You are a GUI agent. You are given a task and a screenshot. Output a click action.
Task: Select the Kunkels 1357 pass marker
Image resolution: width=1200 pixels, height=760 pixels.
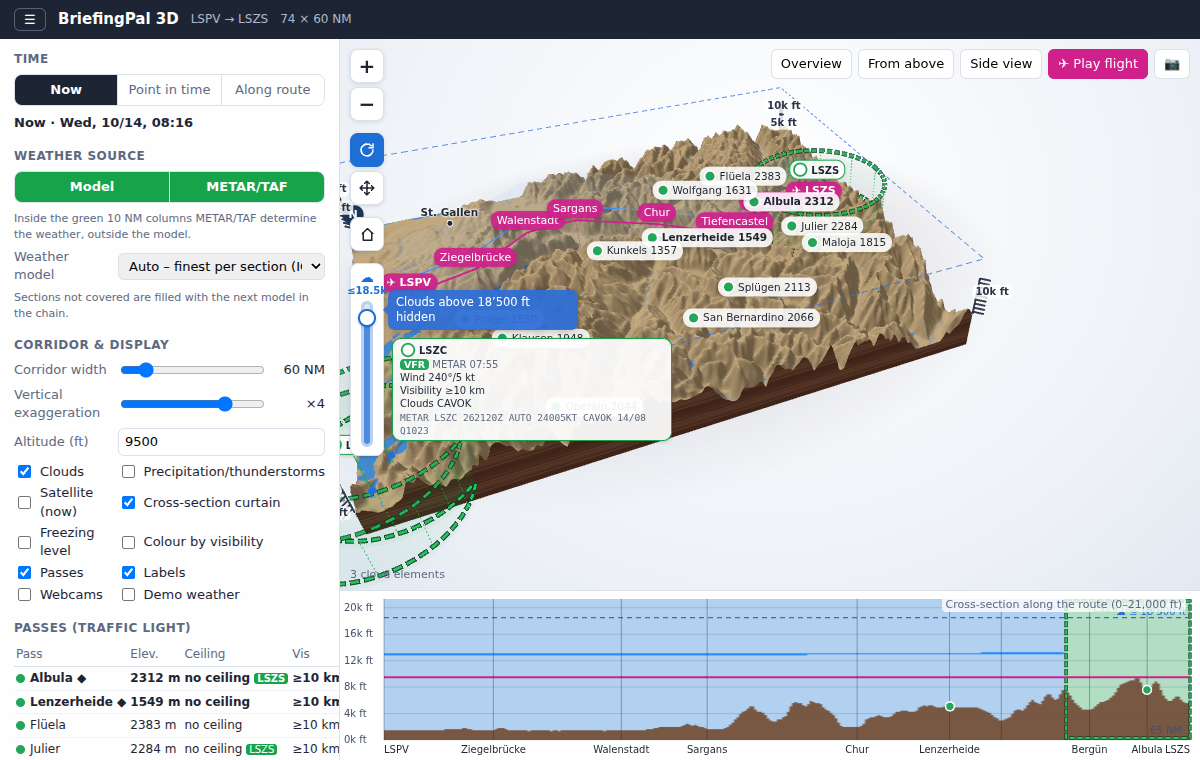coord(634,250)
